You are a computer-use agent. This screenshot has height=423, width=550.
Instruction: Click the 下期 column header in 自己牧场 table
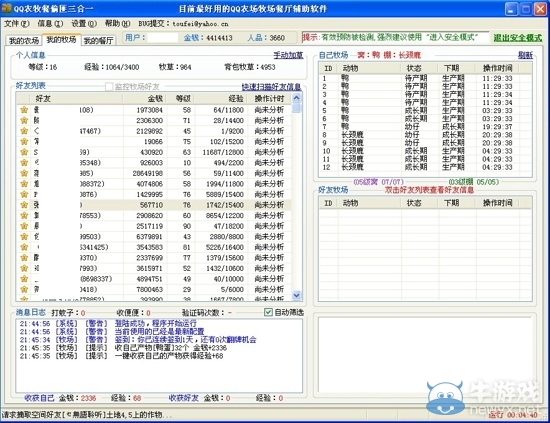coord(457,68)
